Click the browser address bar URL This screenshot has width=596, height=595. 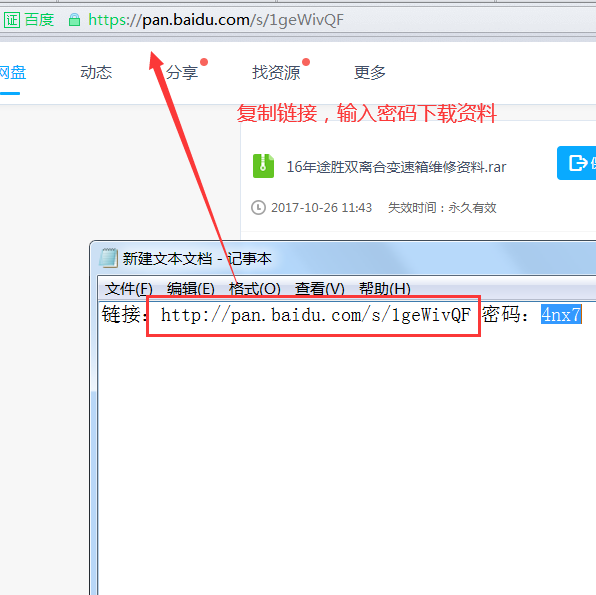pos(216,20)
